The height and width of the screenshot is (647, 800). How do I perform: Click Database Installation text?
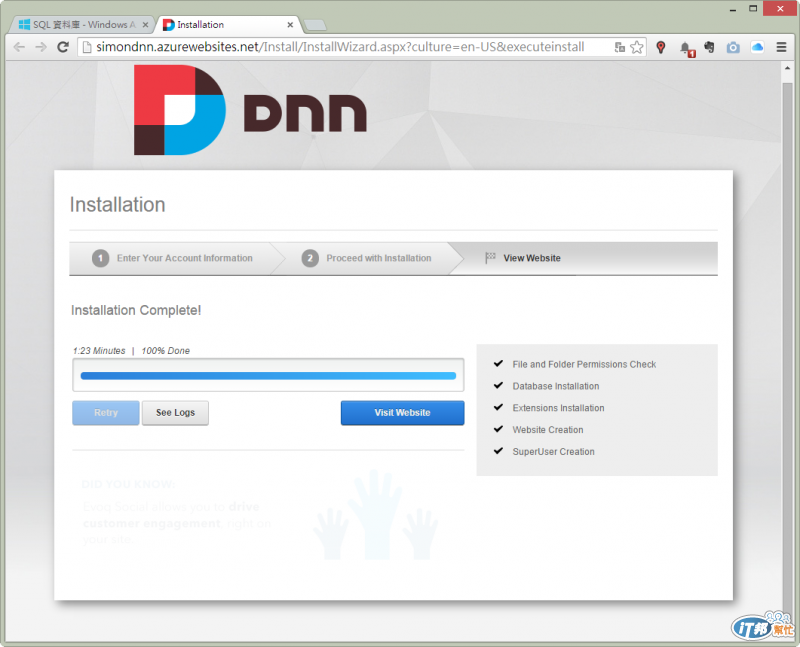pyautogui.click(x=556, y=386)
